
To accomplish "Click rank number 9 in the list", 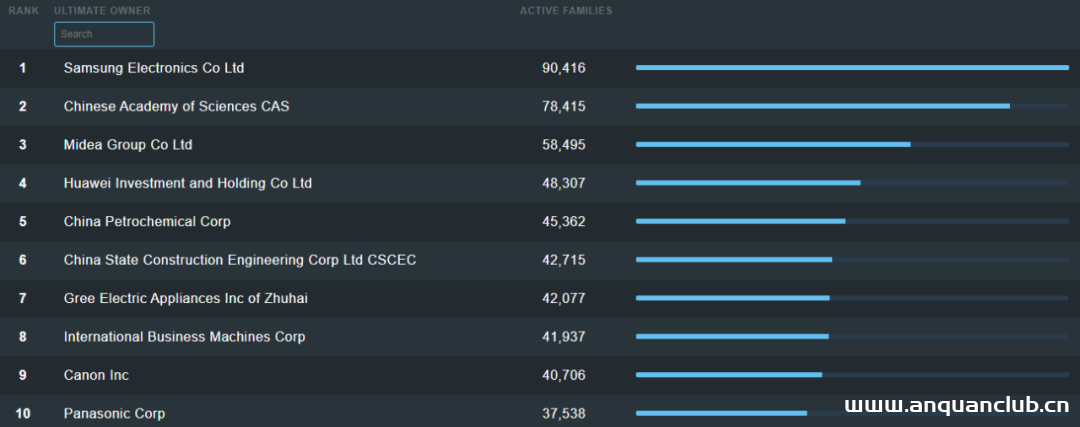I will (23, 375).
